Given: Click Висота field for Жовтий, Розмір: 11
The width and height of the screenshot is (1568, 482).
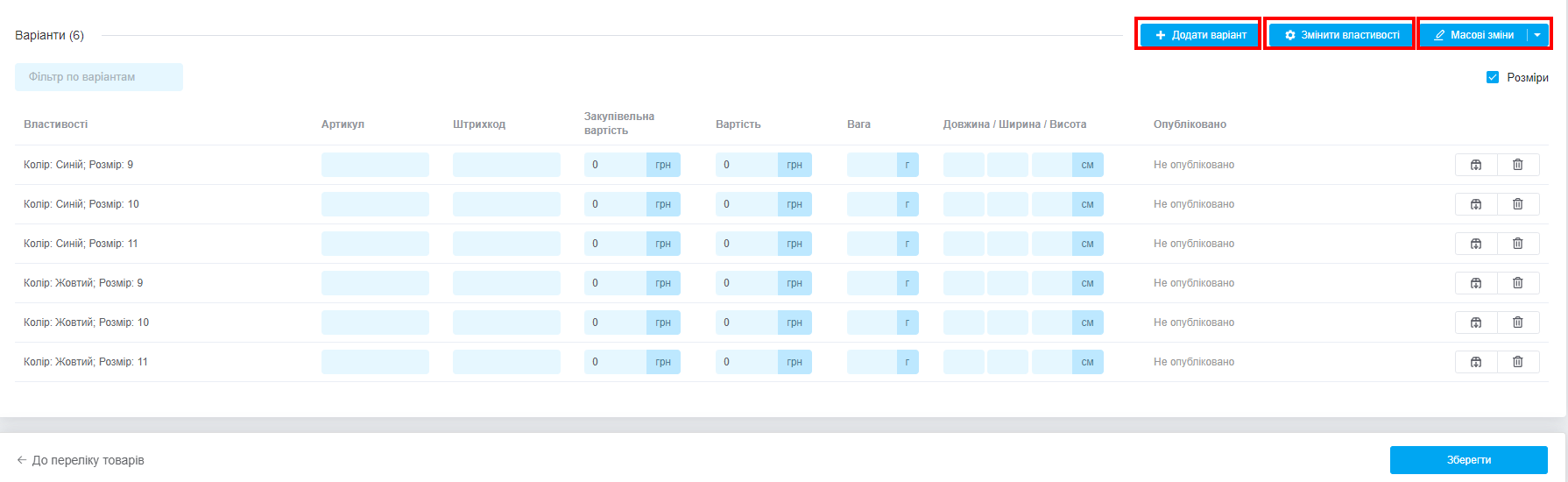Looking at the screenshot, I should 1052,362.
